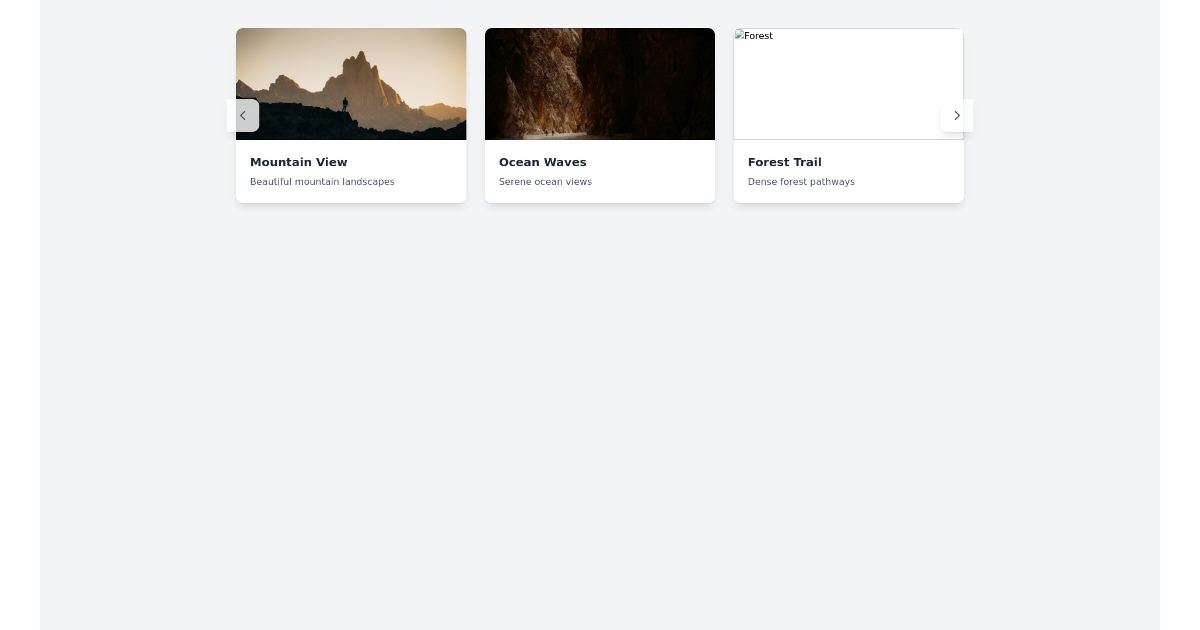Advance carousel using the right chevron arrow
Viewport: 1200px width, 630px height.
pyautogui.click(x=957, y=115)
